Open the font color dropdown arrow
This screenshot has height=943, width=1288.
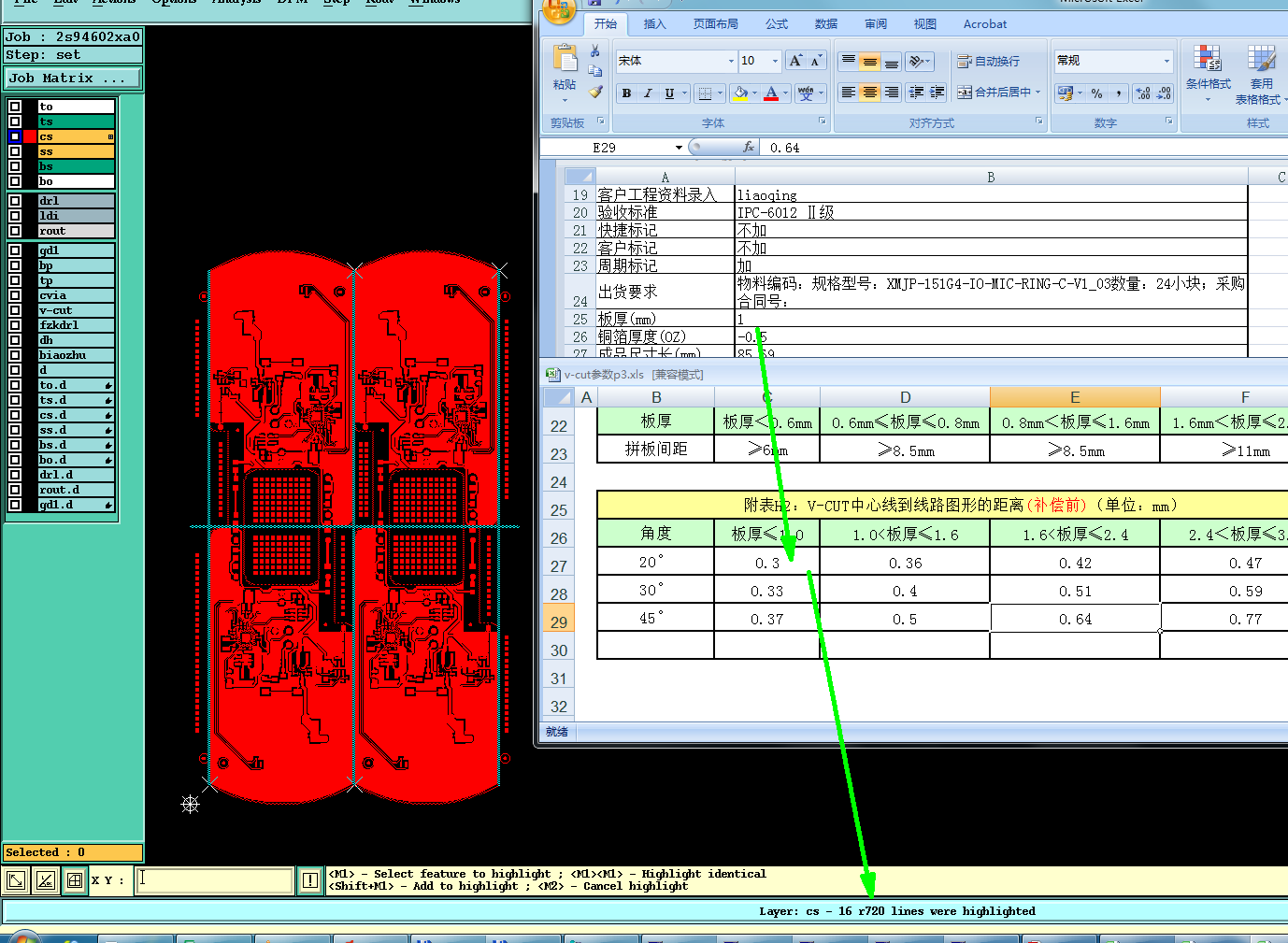point(786,93)
